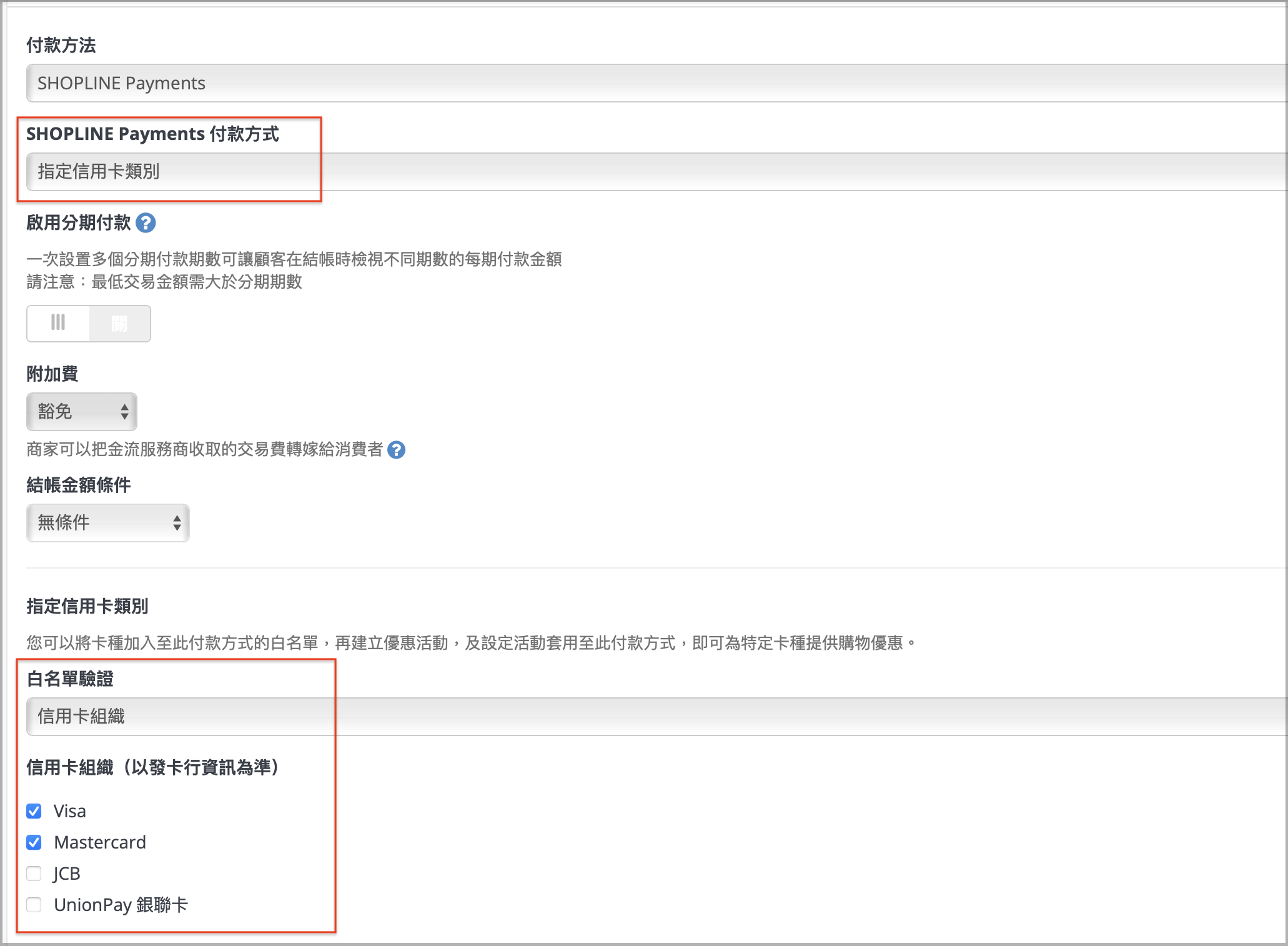The width and height of the screenshot is (1288, 946).
Task: Open the 白名單驗證 信用卡組織 dropdown
Action: (656, 716)
